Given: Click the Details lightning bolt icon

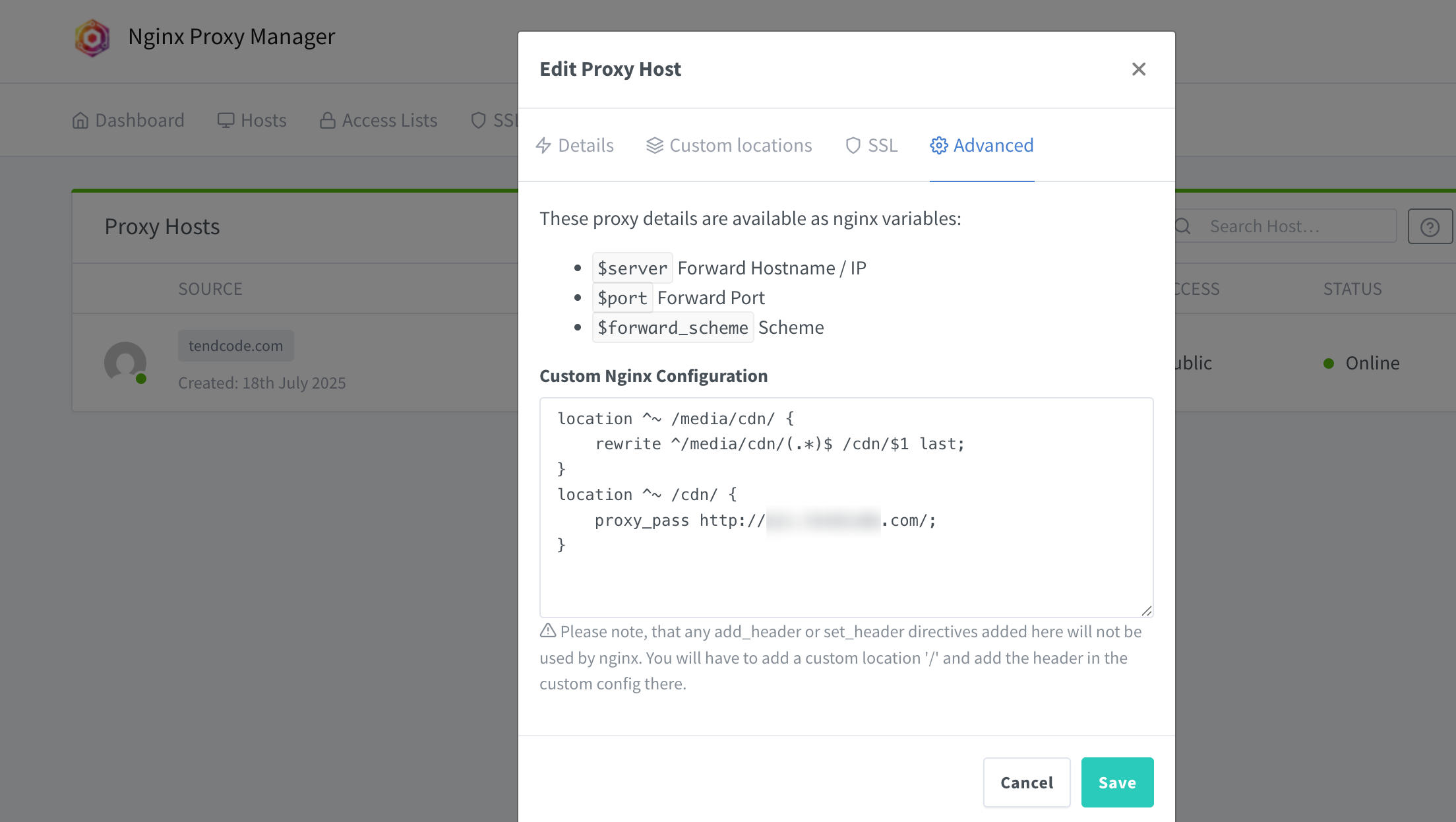Looking at the screenshot, I should [x=543, y=145].
